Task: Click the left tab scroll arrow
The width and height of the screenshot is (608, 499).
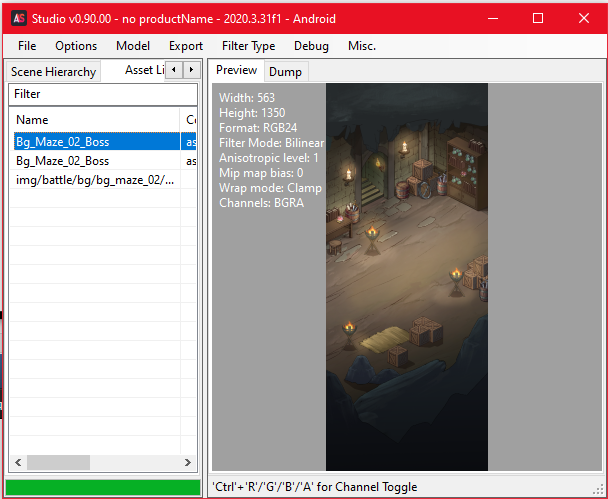Action: pos(174,70)
